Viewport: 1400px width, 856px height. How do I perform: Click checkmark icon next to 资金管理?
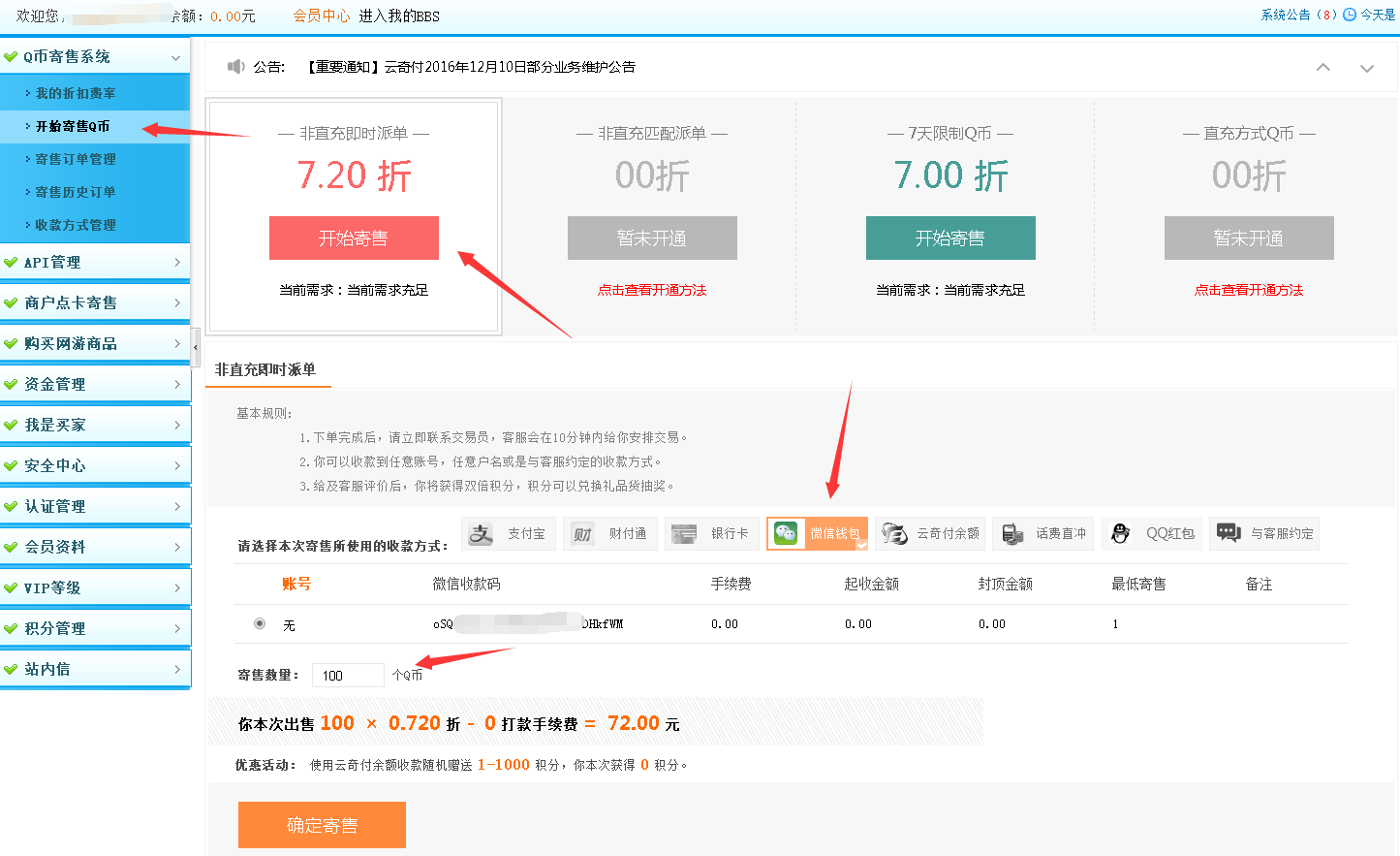[x=11, y=384]
